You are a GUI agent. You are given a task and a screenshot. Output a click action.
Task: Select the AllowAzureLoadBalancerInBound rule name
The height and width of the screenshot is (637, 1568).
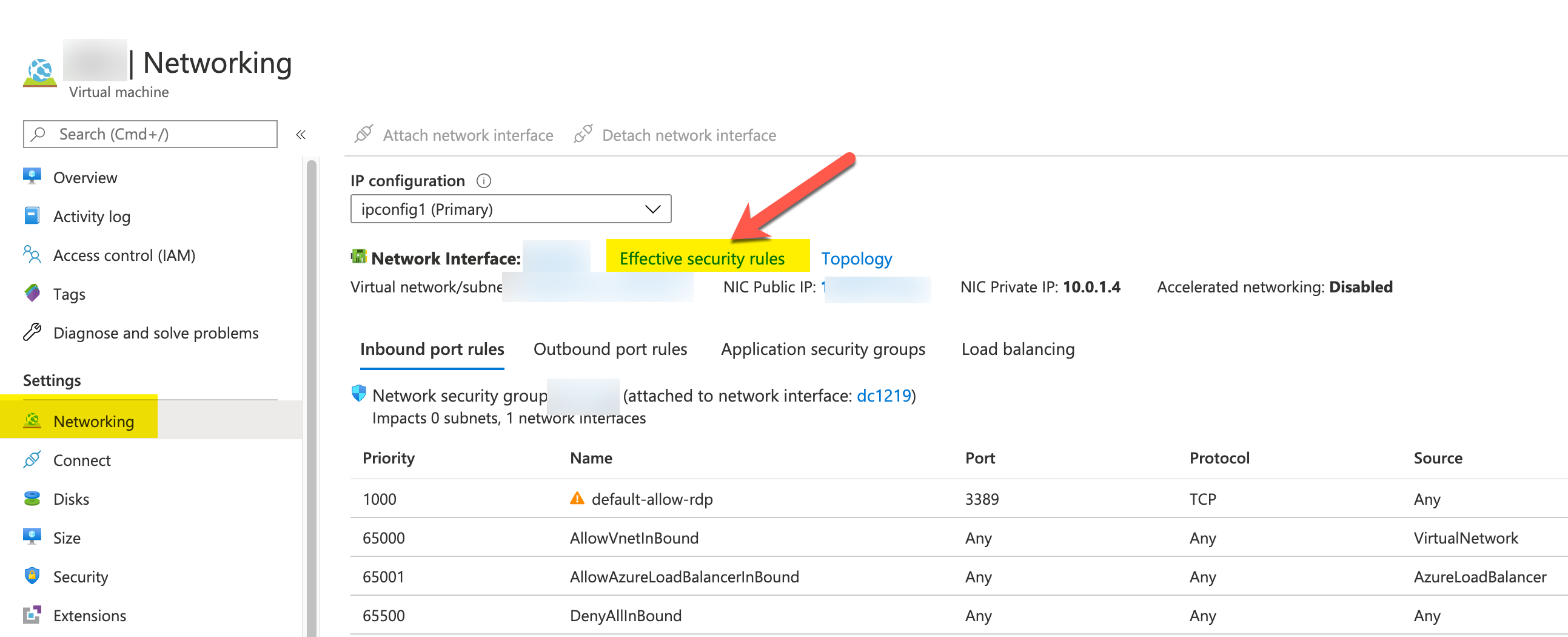click(684, 578)
